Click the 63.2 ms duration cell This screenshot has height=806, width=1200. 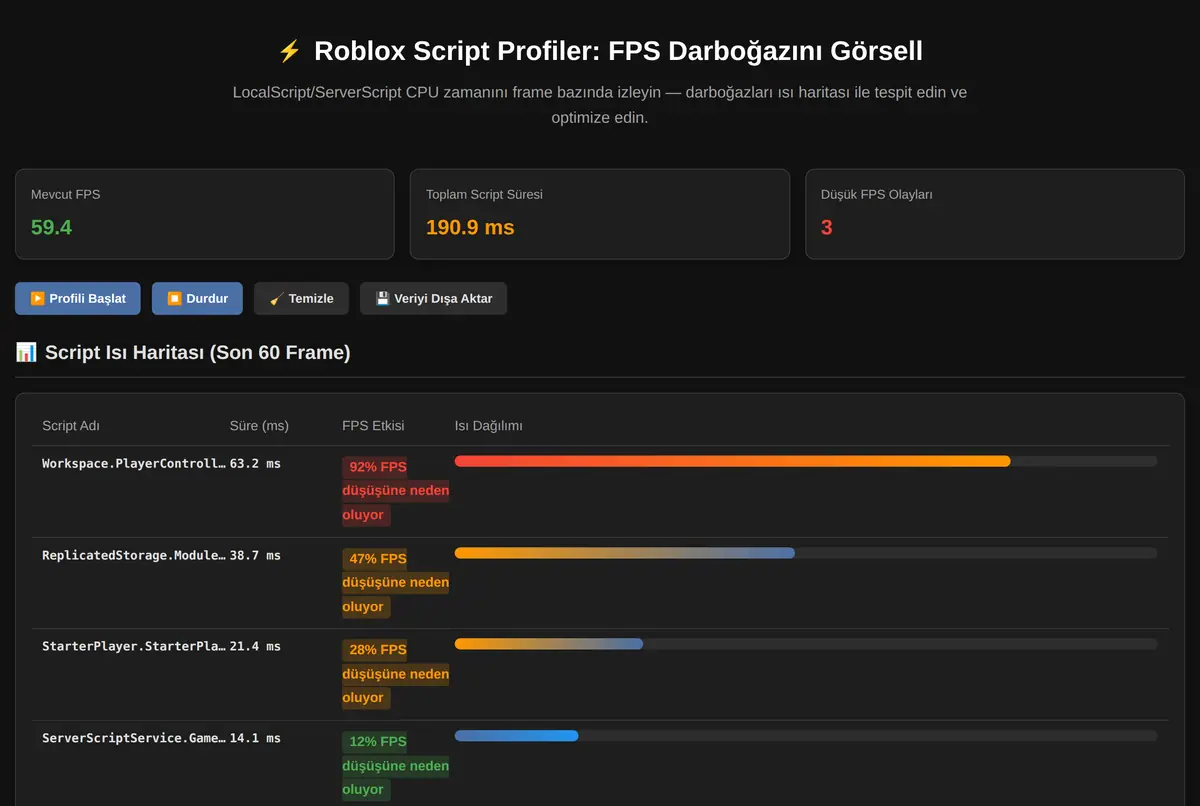(x=255, y=463)
